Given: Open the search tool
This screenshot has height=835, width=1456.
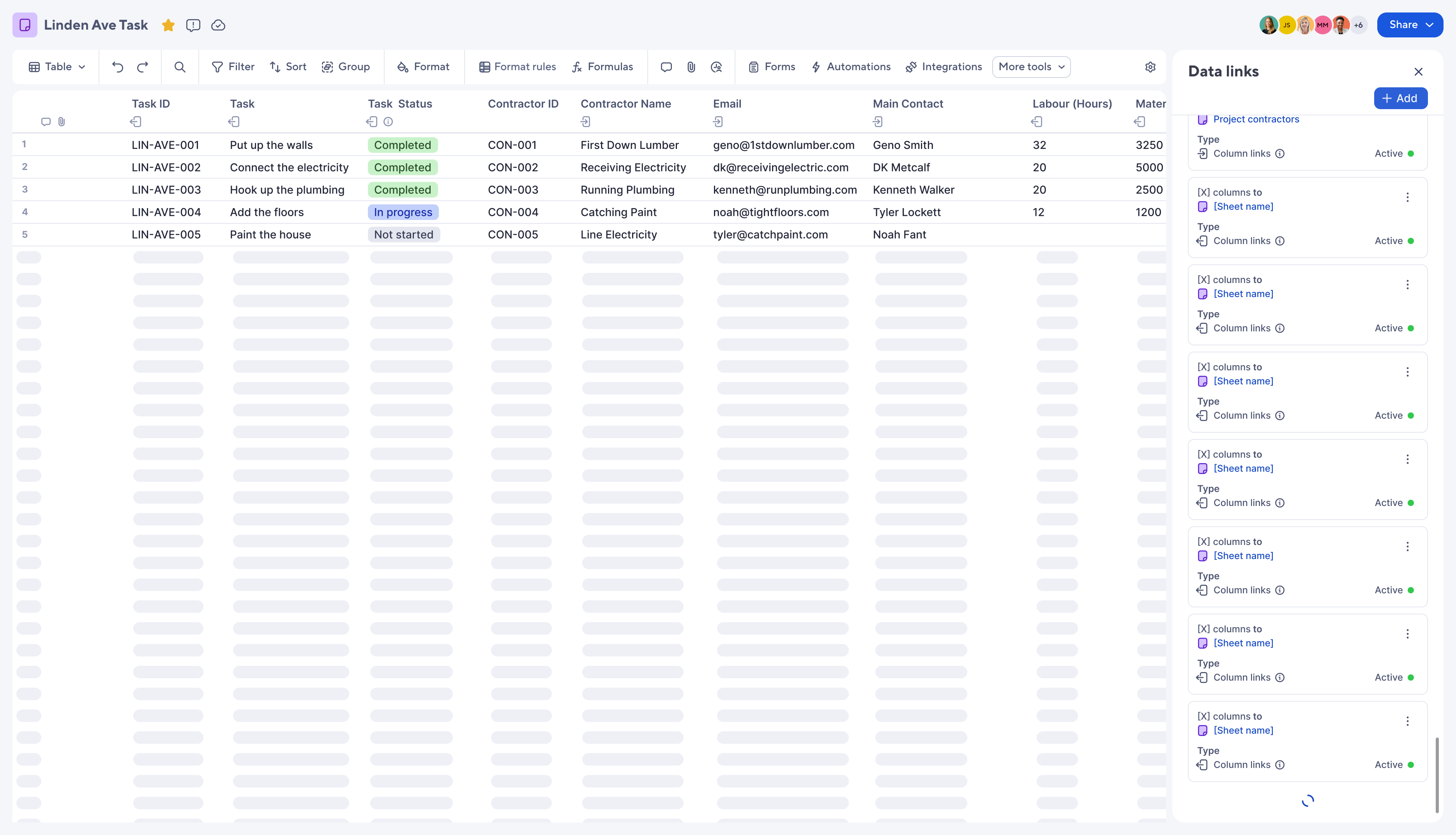Looking at the screenshot, I should 180,67.
